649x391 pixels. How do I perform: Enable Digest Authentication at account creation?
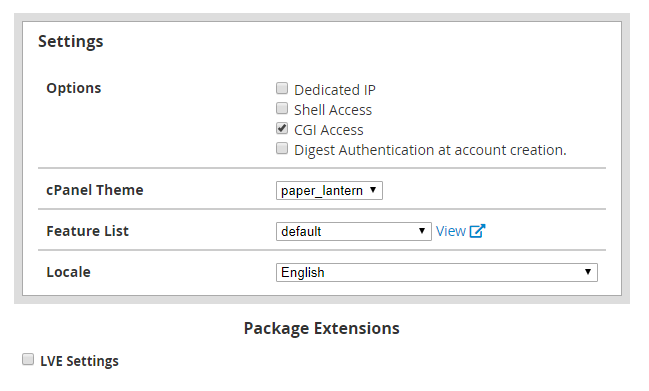[282, 148]
